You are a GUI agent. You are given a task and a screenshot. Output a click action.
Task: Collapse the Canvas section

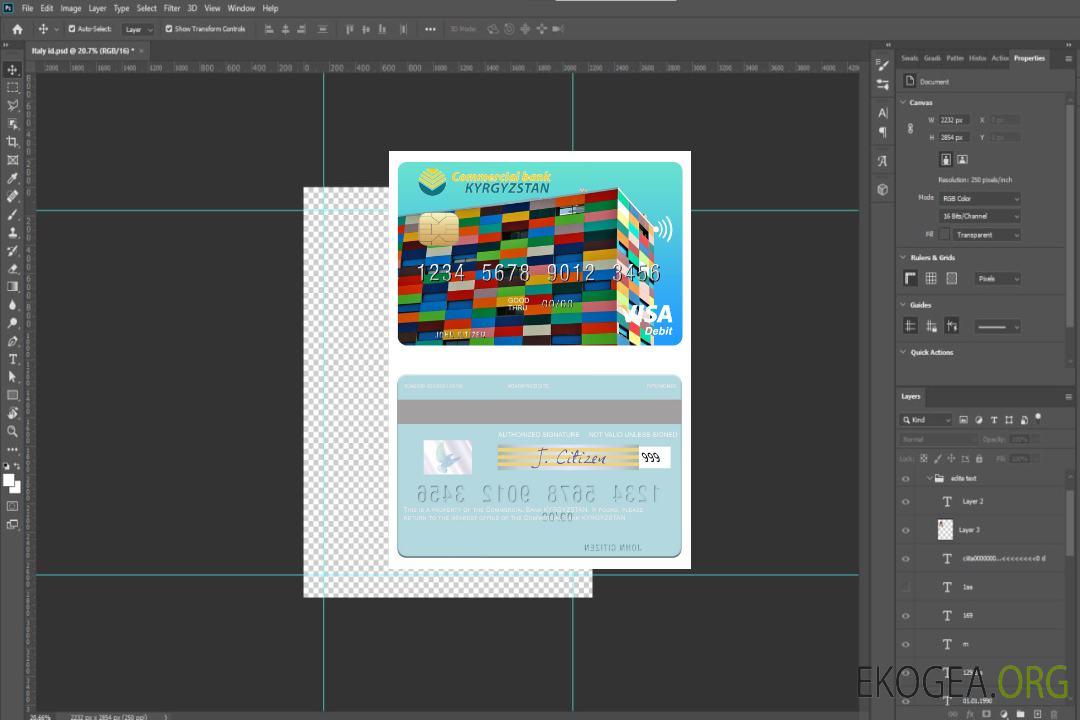(x=904, y=102)
